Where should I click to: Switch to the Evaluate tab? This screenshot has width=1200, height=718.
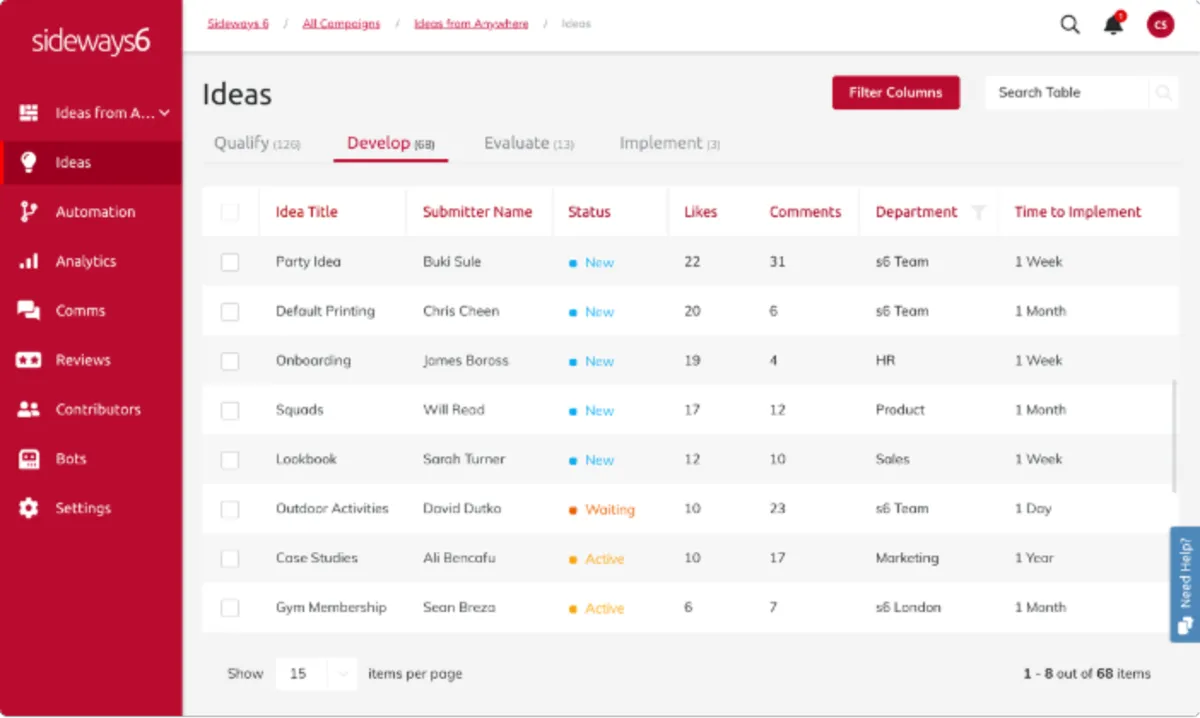point(529,143)
